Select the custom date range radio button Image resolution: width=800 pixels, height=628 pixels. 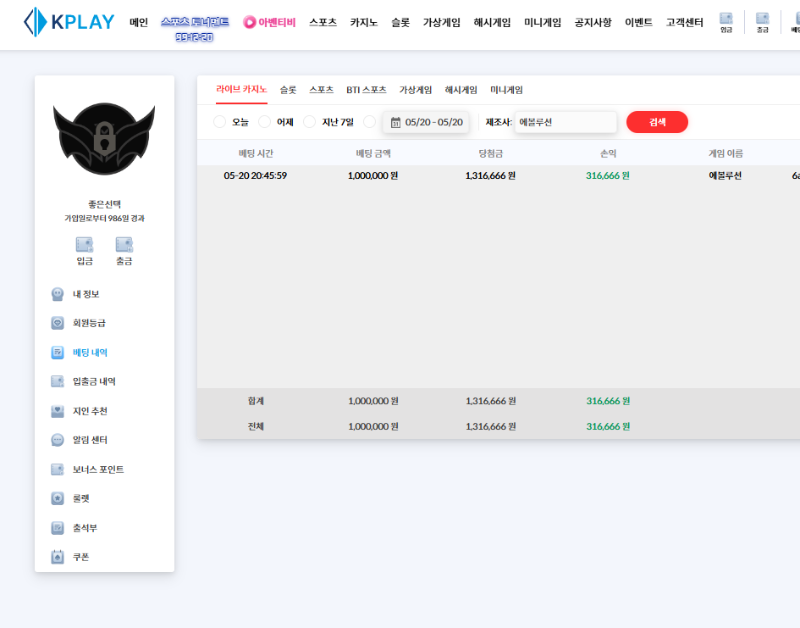[x=369, y=122]
